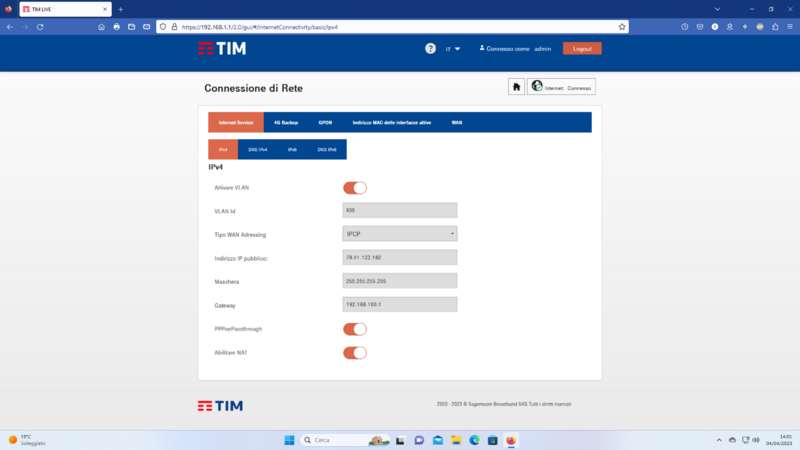This screenshot has width=800, height=450.
Task: Click the VLAN Id input field
Action: 400,211
